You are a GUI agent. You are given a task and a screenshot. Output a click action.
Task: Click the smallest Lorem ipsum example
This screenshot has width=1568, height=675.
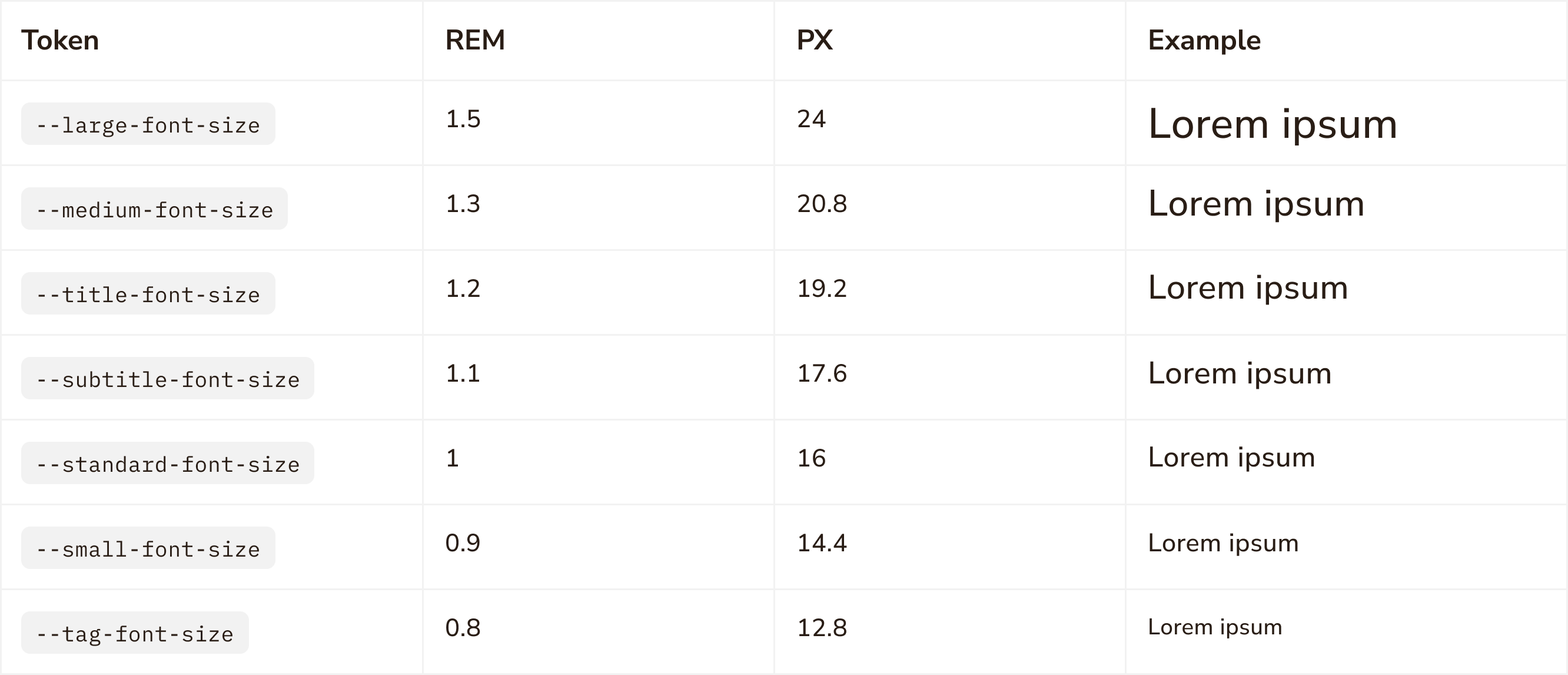coord(1215,627)
